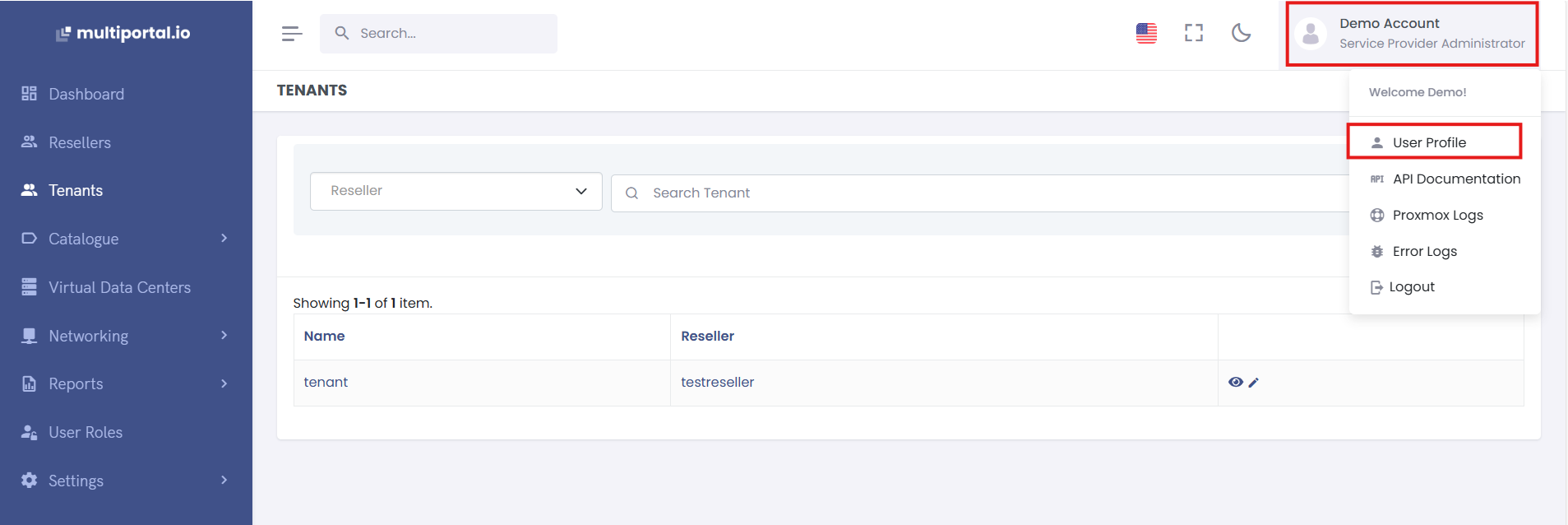
Task: Click the Logout exit icon
Action: pyautogui.click(x=1376, y=287)
